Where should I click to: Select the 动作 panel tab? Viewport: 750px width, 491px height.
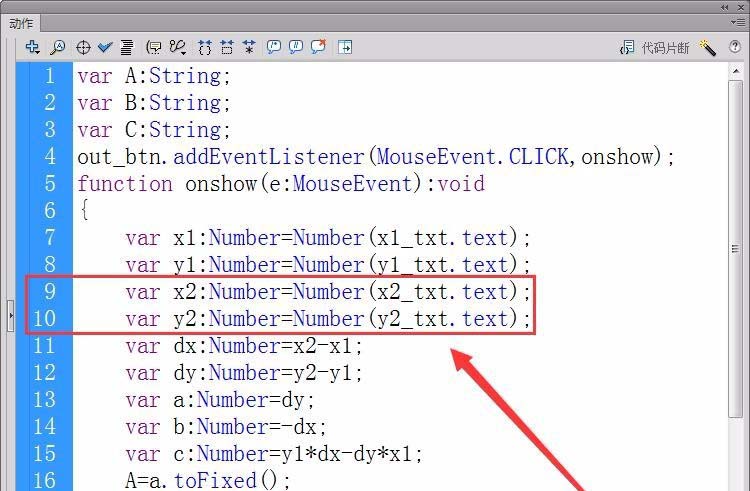[21, 23]
